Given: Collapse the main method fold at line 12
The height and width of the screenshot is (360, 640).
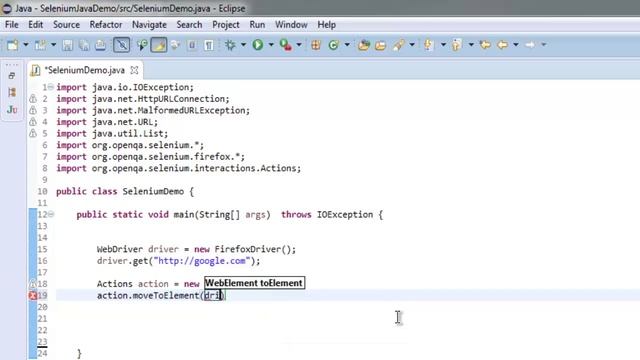Looking at the screenshot, I should [51, 214].
